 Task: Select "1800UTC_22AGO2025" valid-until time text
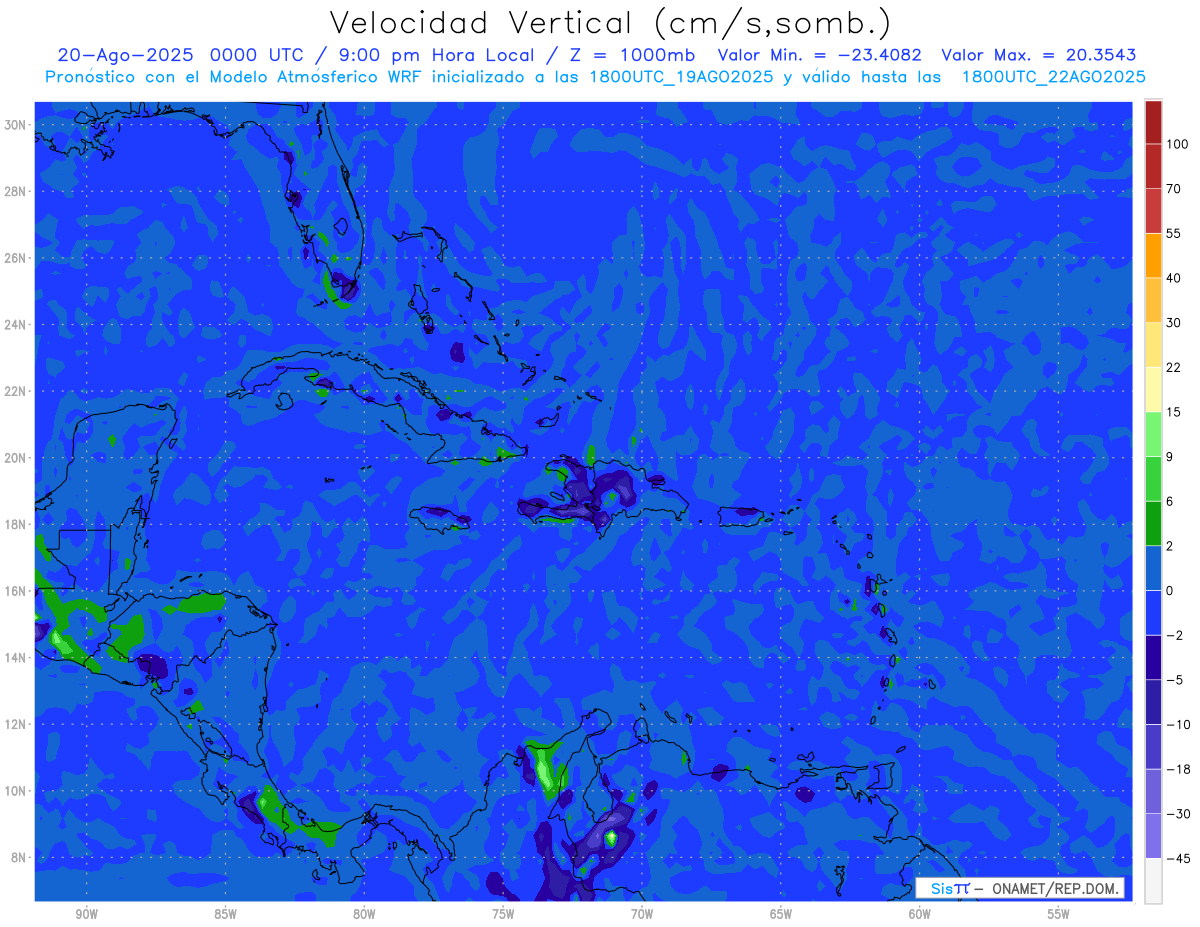pos(1054,77)
